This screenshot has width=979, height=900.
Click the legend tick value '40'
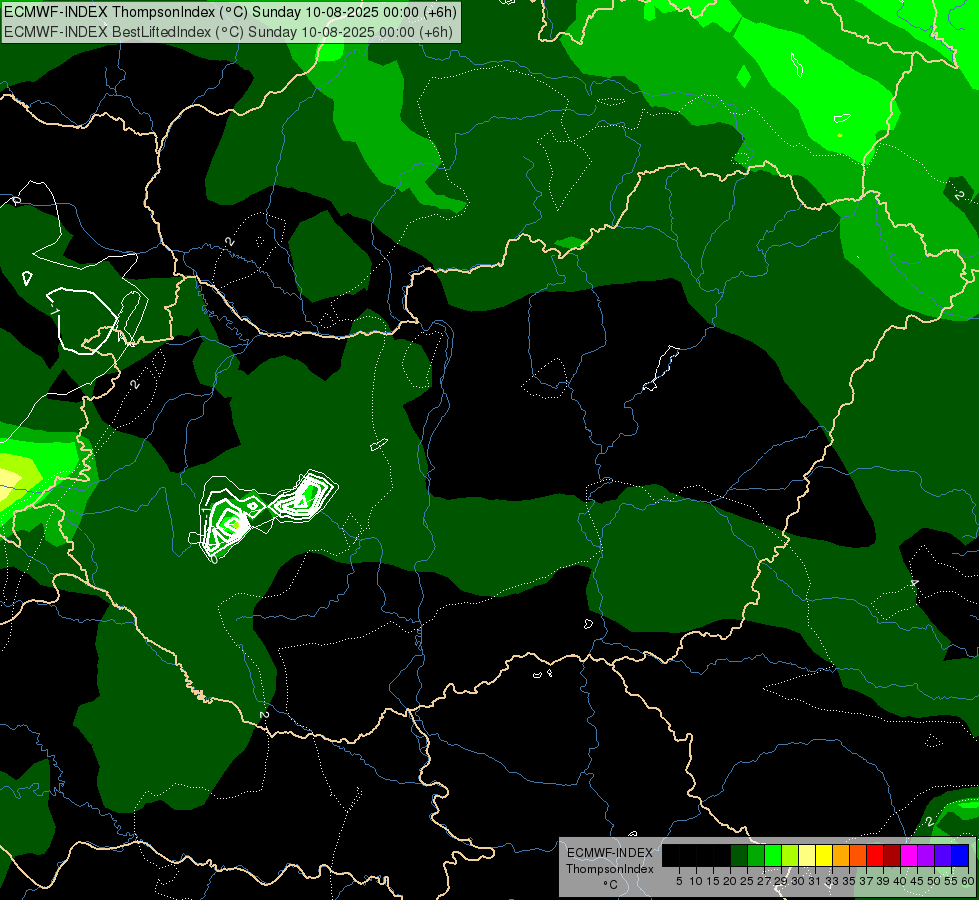901,881
